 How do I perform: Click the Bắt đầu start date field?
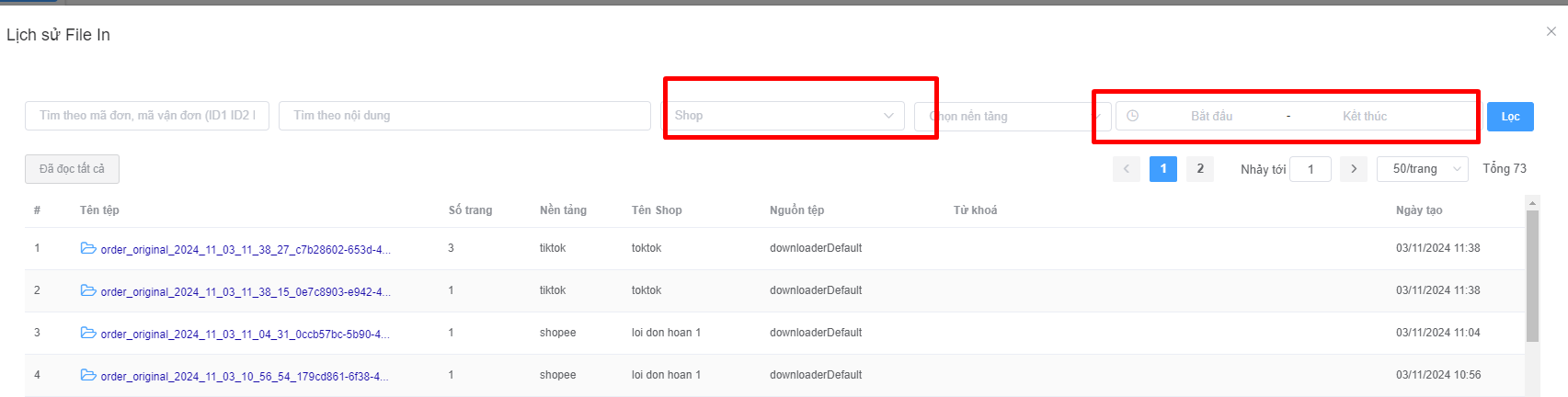(x=1211, y=116)
